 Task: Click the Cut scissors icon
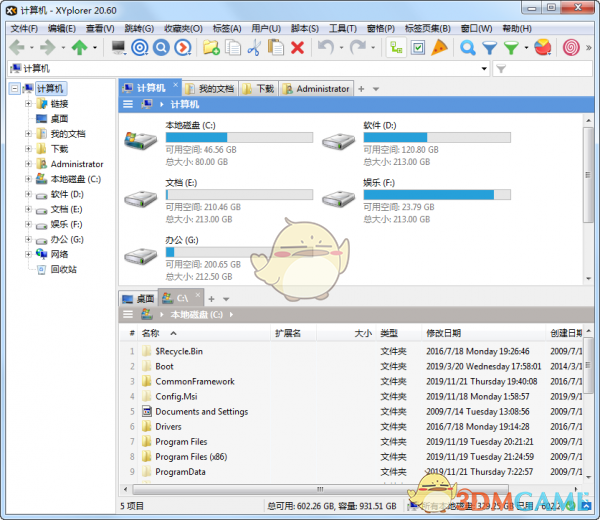coord(253,47)
